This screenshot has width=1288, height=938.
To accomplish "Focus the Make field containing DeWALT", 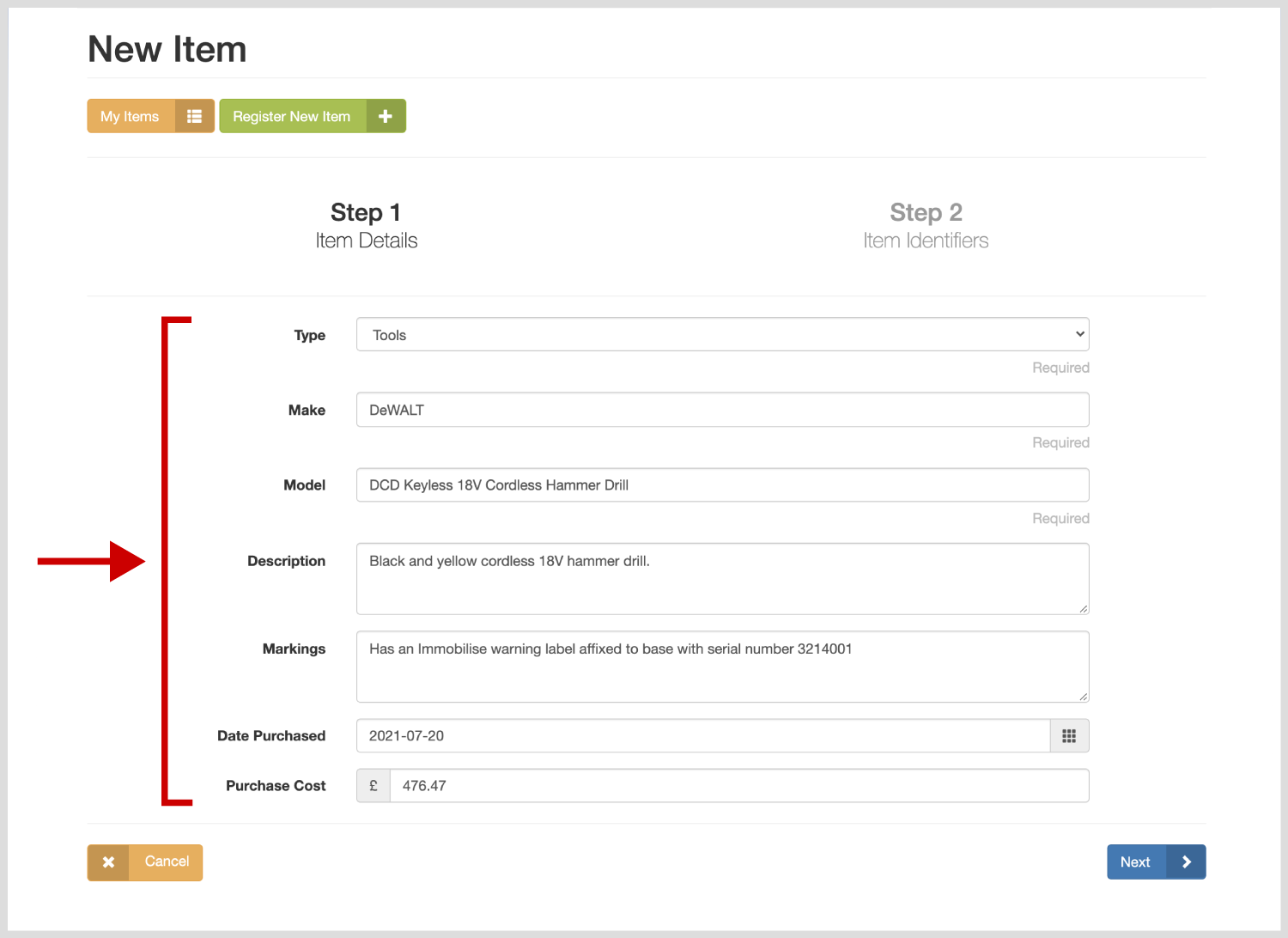I will coord(722,410).
